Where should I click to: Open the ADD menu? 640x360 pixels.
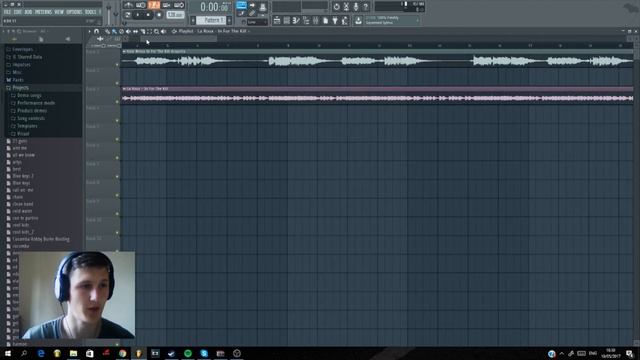click(x=28, y=12)
